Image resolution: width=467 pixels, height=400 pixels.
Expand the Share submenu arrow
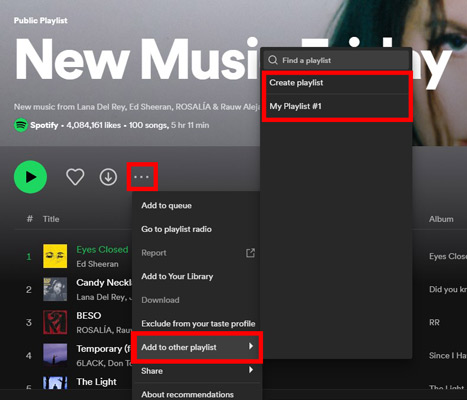(x=251, y=370)
